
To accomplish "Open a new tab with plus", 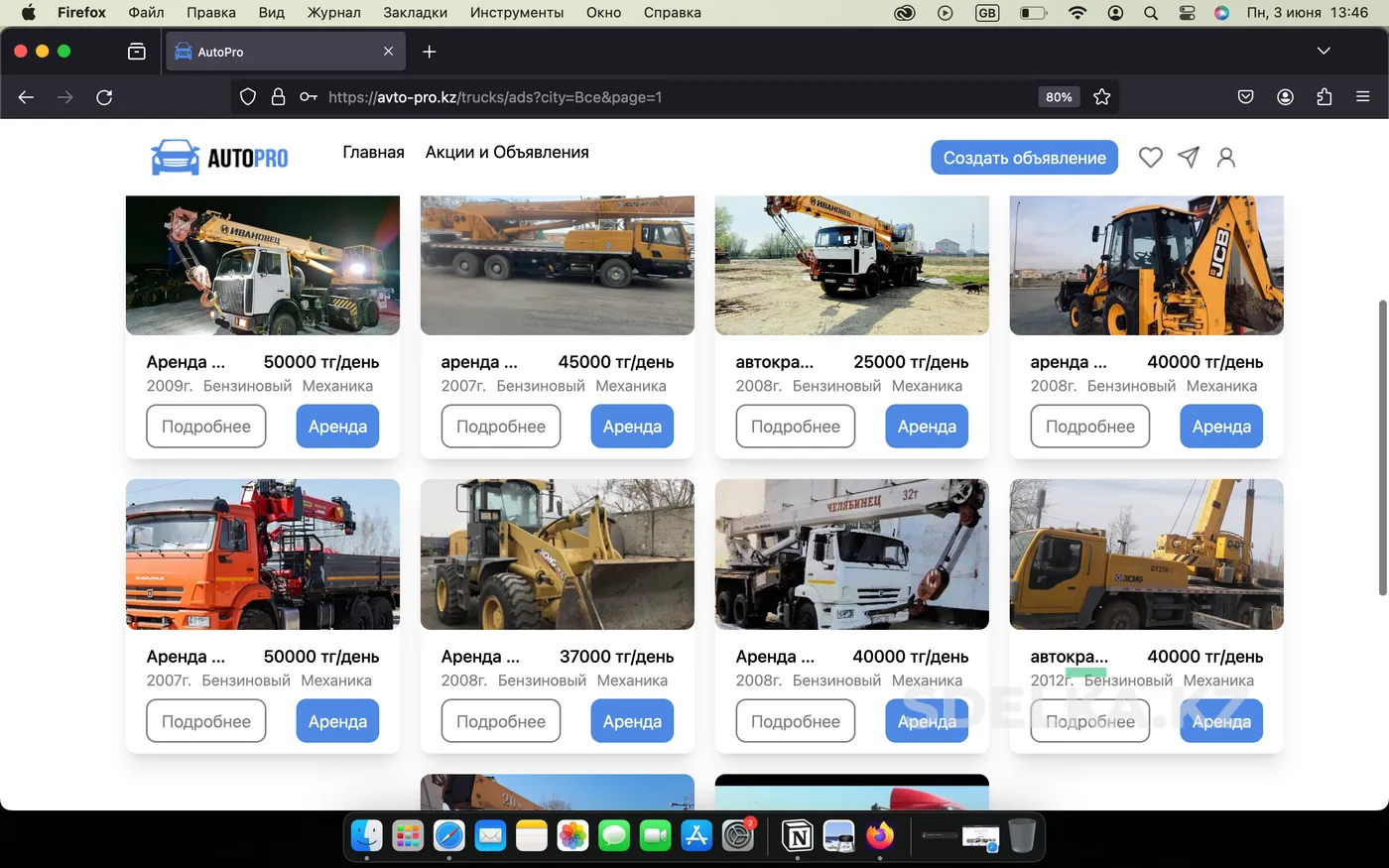I will (429, 52).
